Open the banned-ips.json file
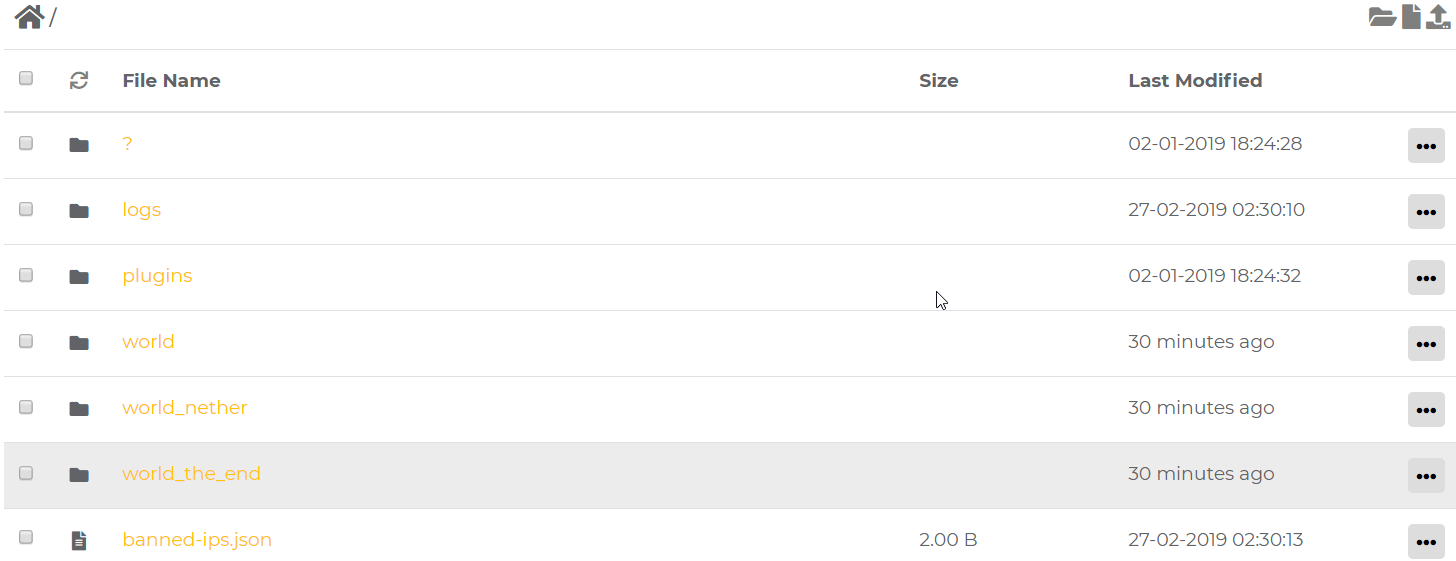The width and height of the screenshot is (1456, 561). point(197,540)
